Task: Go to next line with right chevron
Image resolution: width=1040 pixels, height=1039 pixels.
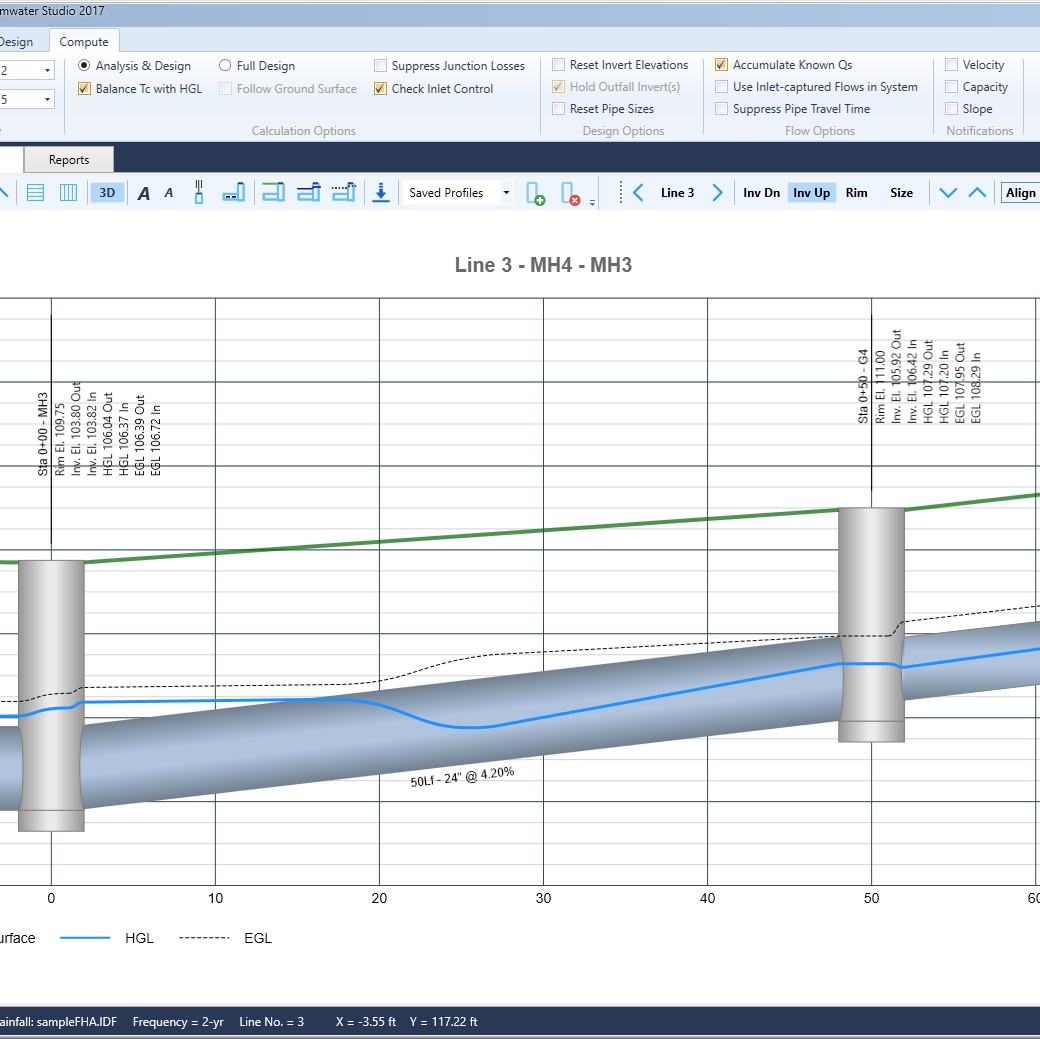Action: [717, 193]
